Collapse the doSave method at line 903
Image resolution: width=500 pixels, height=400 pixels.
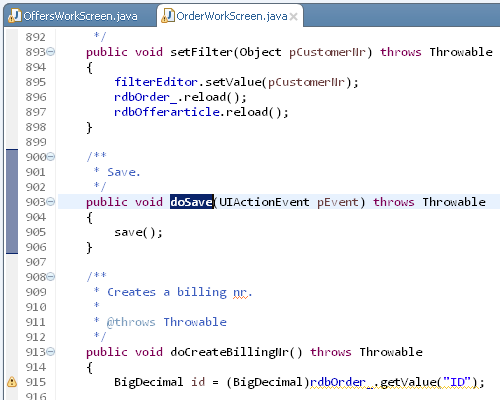[51, 202]
